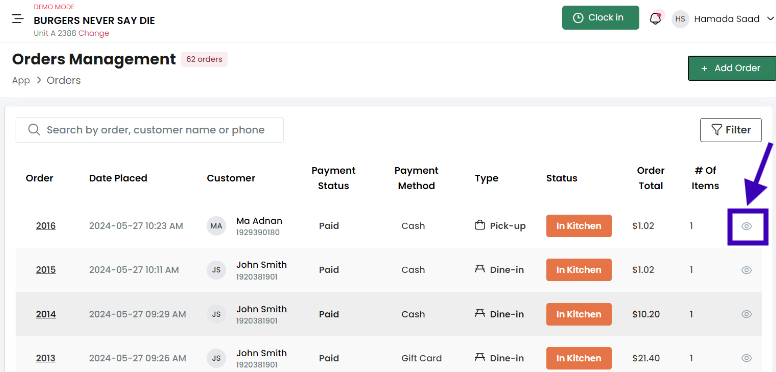View order 2014 via eye icon
The height and width of the screenshot is (372, 776).
[x=747, y=314]
